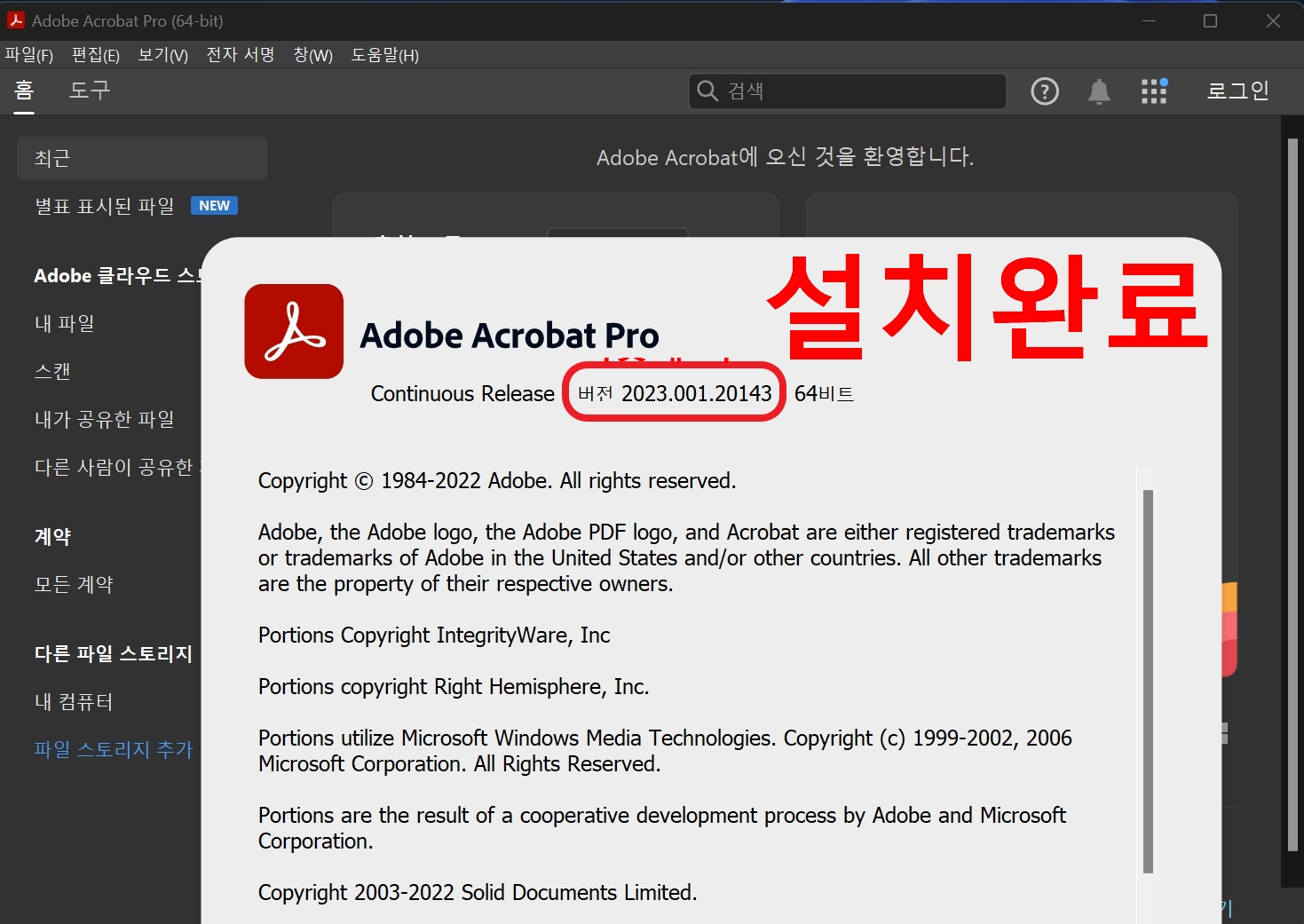Open the notifications bell icon
Image resolution: width=1304 pixels, height=924 pixels.
[x=1099, y=91]
